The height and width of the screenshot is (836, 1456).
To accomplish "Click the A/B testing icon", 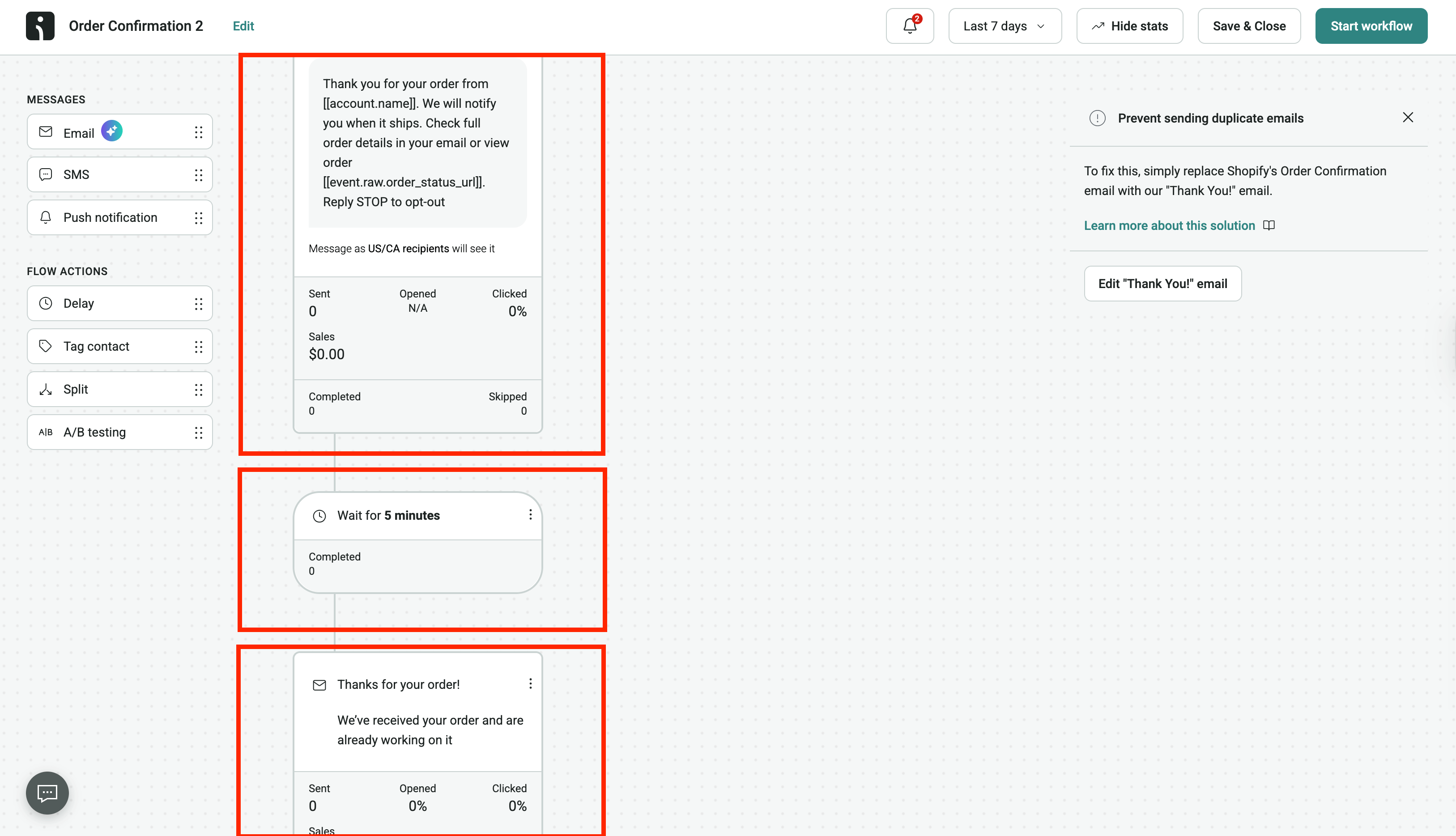I will pos(46,432).
